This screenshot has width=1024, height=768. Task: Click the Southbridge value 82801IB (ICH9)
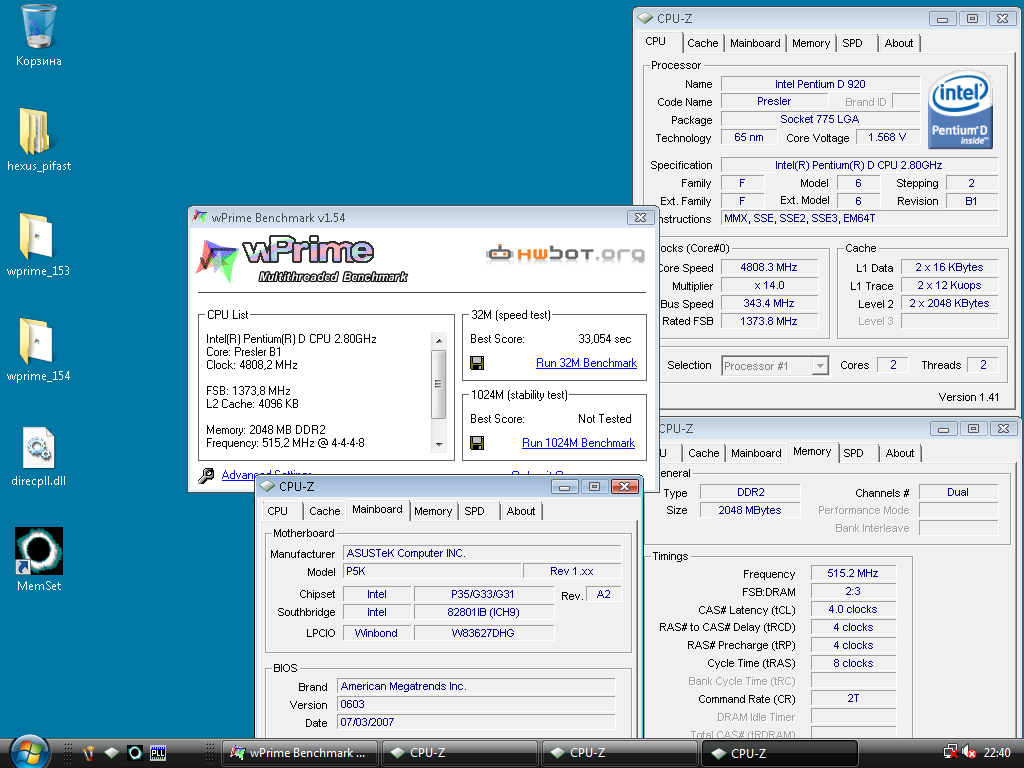point(483,612)
